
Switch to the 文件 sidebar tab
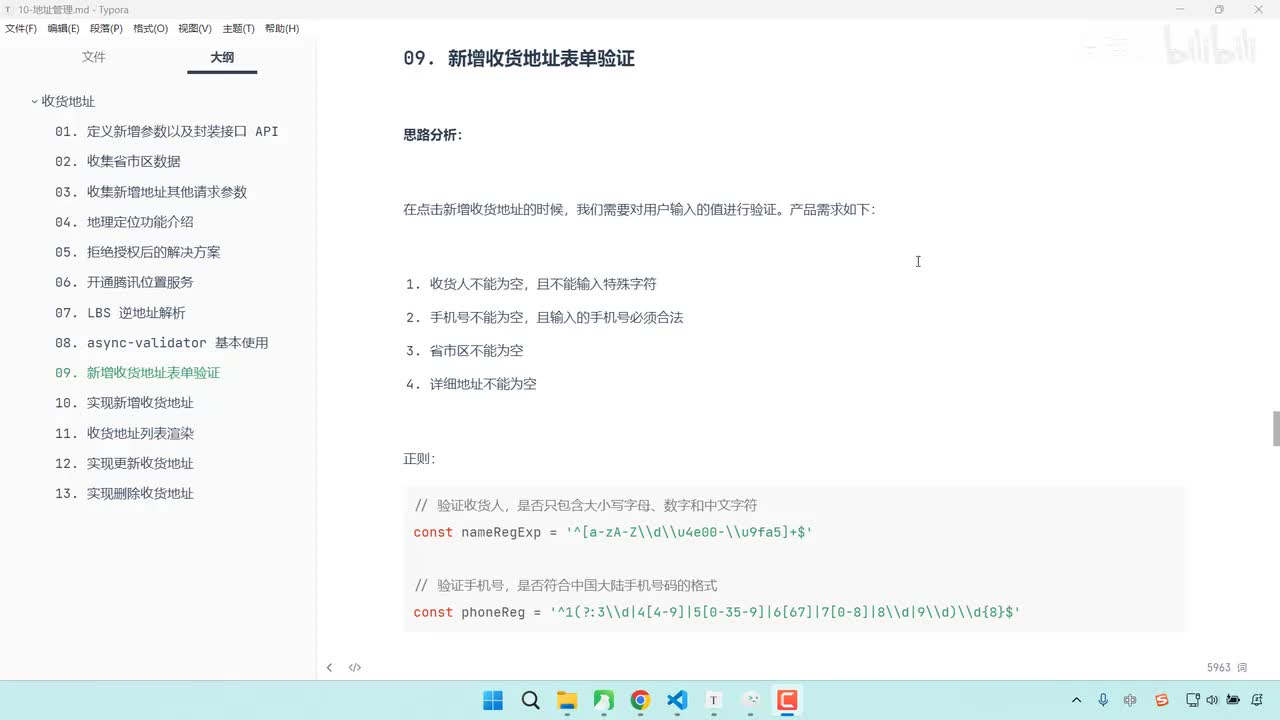click(x=94, y=57)
